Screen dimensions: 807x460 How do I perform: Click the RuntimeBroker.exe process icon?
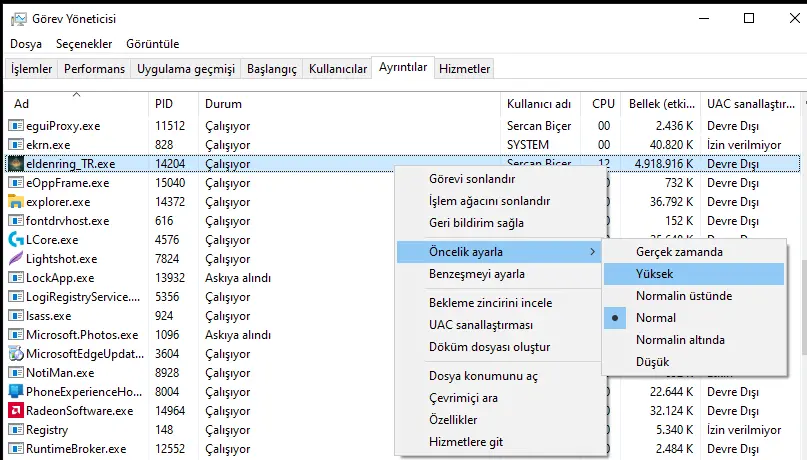(x=16, y=449)
